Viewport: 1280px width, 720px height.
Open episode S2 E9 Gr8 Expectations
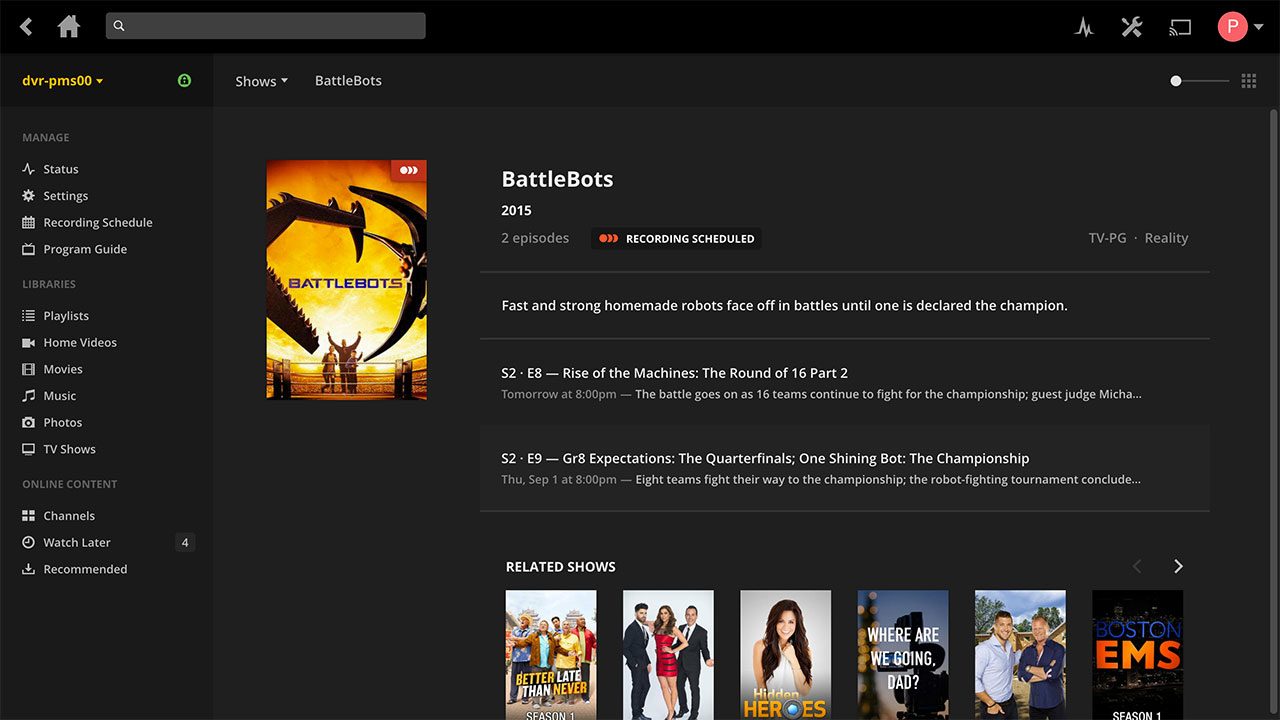tap(844, 468)
